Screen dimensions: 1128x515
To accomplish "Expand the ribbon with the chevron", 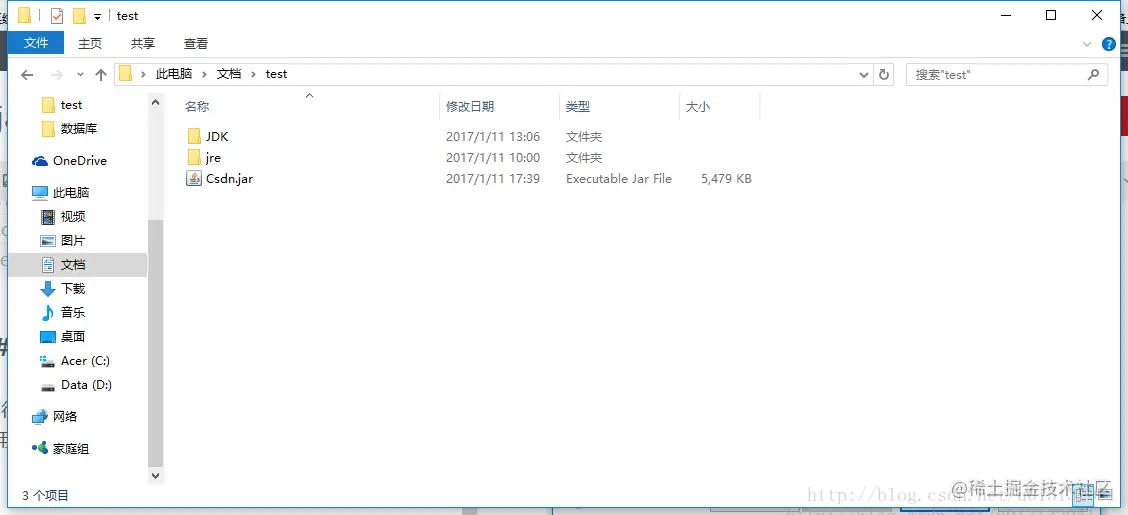I will 1087,44.
